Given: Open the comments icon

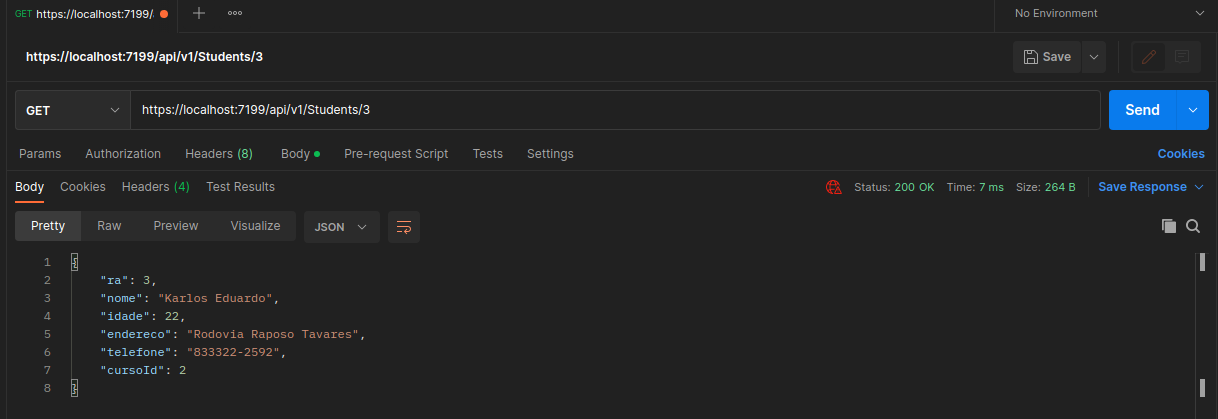Looking at the screenshot, I should pyautogui.click(x=1182, y=57).
